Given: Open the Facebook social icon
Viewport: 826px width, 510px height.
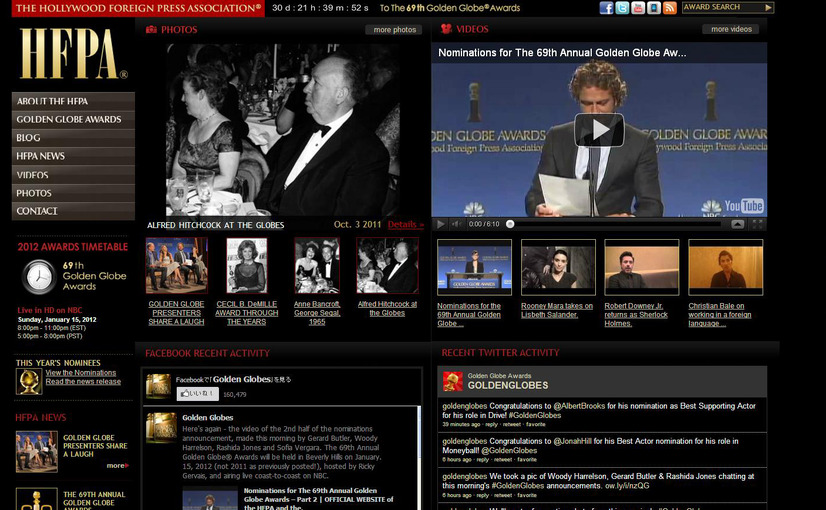Looking at the screenshot, I should [606, 8].
